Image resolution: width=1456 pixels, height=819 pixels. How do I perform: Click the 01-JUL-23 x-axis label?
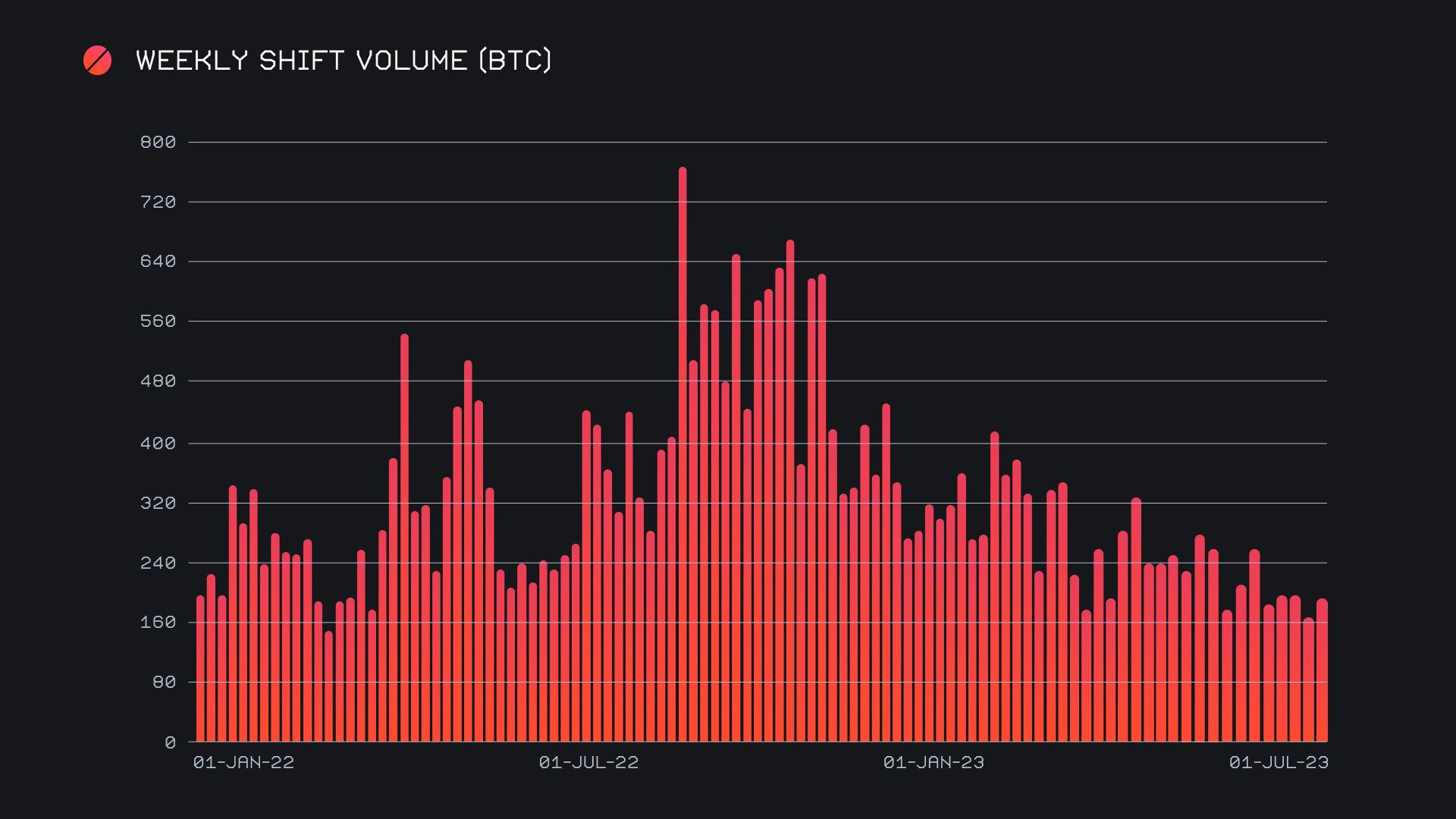pyautogui.click(x=1279, y=763)
